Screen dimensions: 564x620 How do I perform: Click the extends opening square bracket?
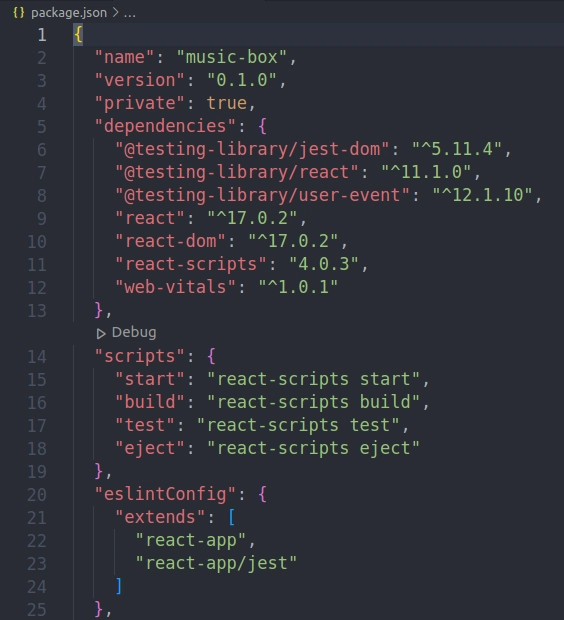click(232, 517)
